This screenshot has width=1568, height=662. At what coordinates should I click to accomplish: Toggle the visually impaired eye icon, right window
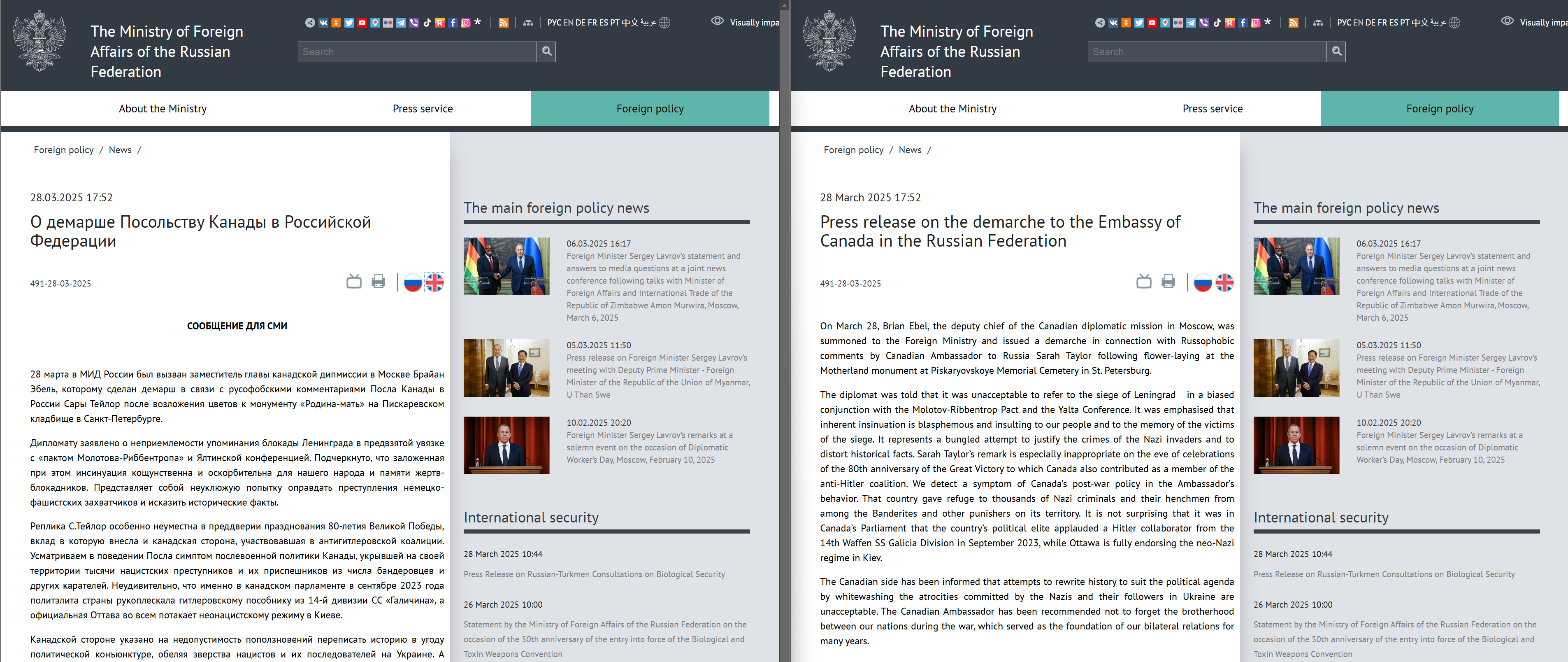[1508, 21]
